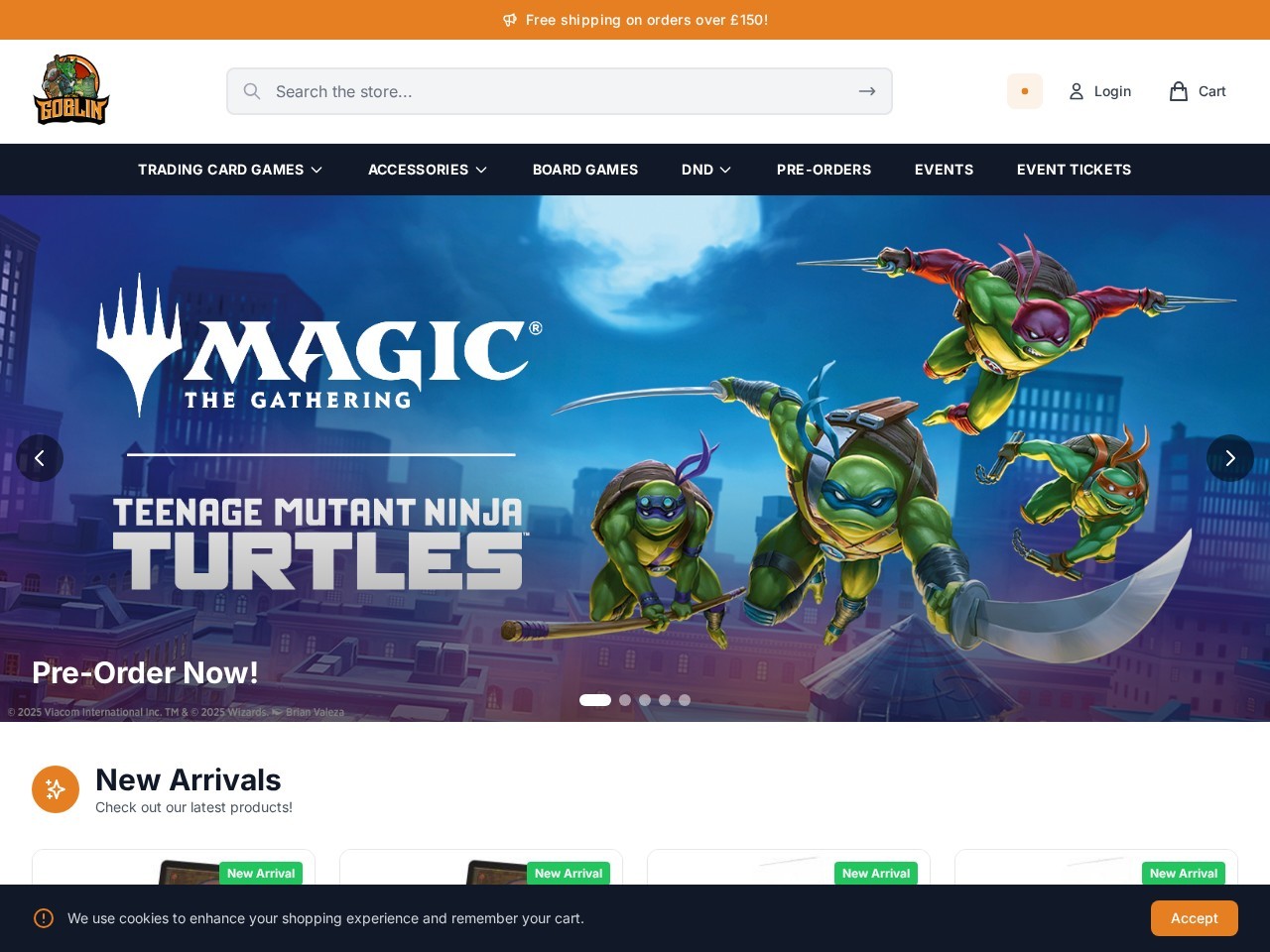Advance the carousel with the next arrow
This screenshot has height=952, width=1270.
(x=1229, y=458)
